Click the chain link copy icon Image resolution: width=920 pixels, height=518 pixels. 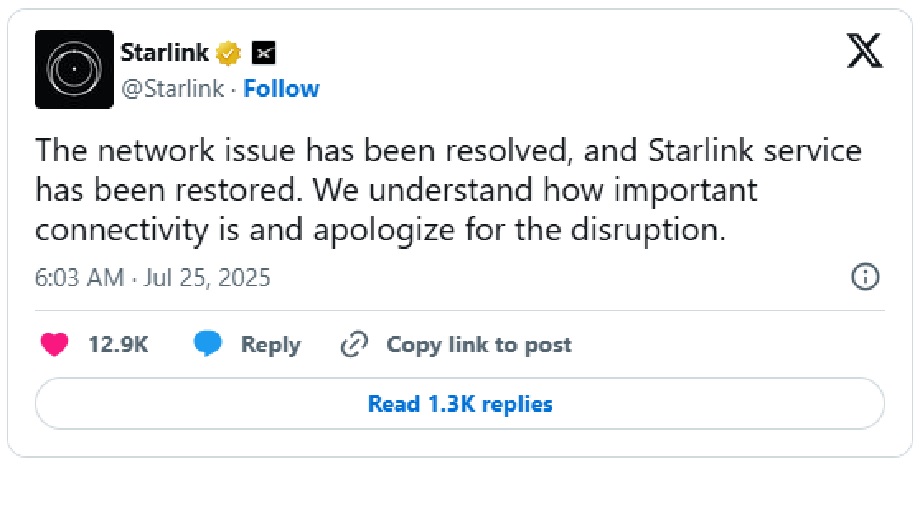coord(355,345)
